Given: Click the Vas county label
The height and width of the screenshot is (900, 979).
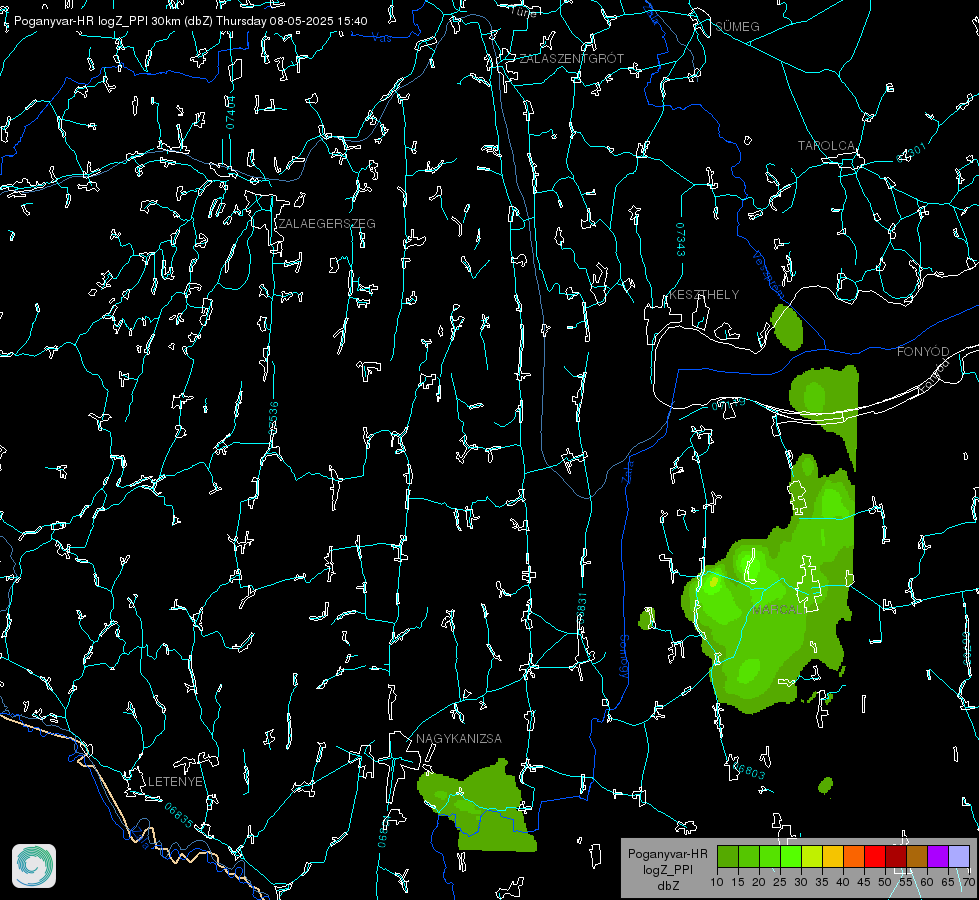Looking at the screenshot, I should click(x=381, y=38).
